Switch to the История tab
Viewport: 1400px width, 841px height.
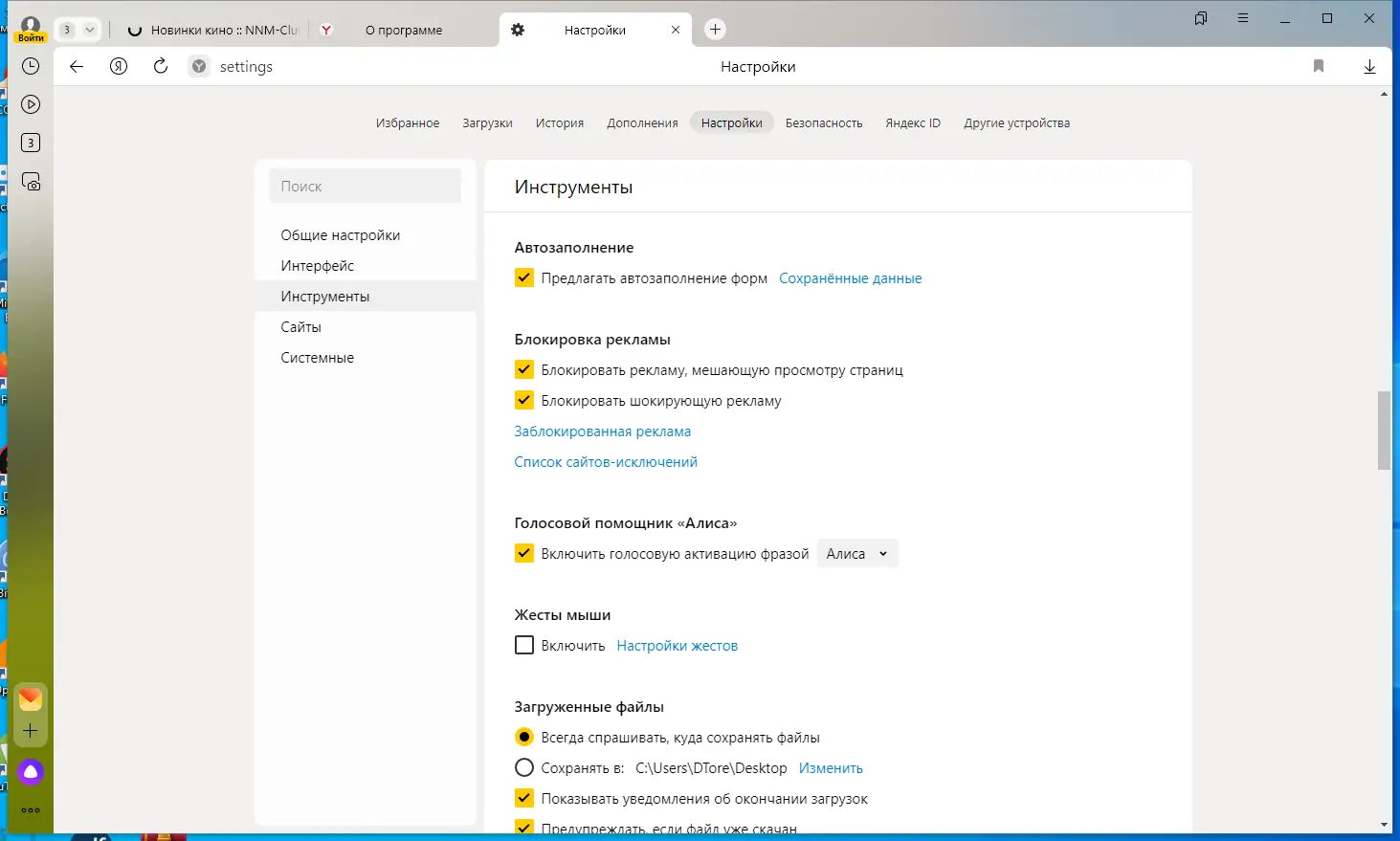coord(560,123)
